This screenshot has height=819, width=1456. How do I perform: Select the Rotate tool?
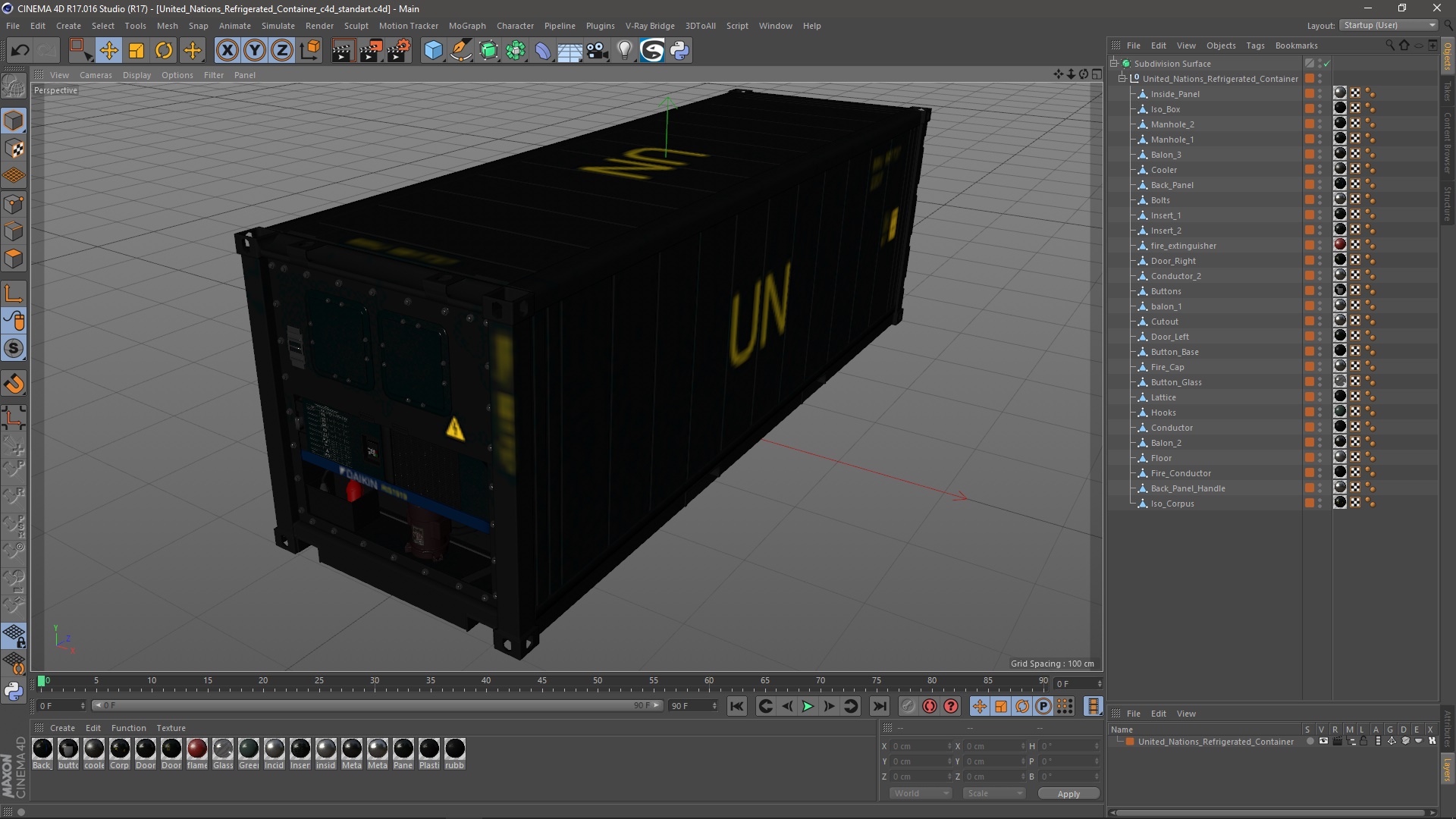pyautogui.click(x=164, y=51)
